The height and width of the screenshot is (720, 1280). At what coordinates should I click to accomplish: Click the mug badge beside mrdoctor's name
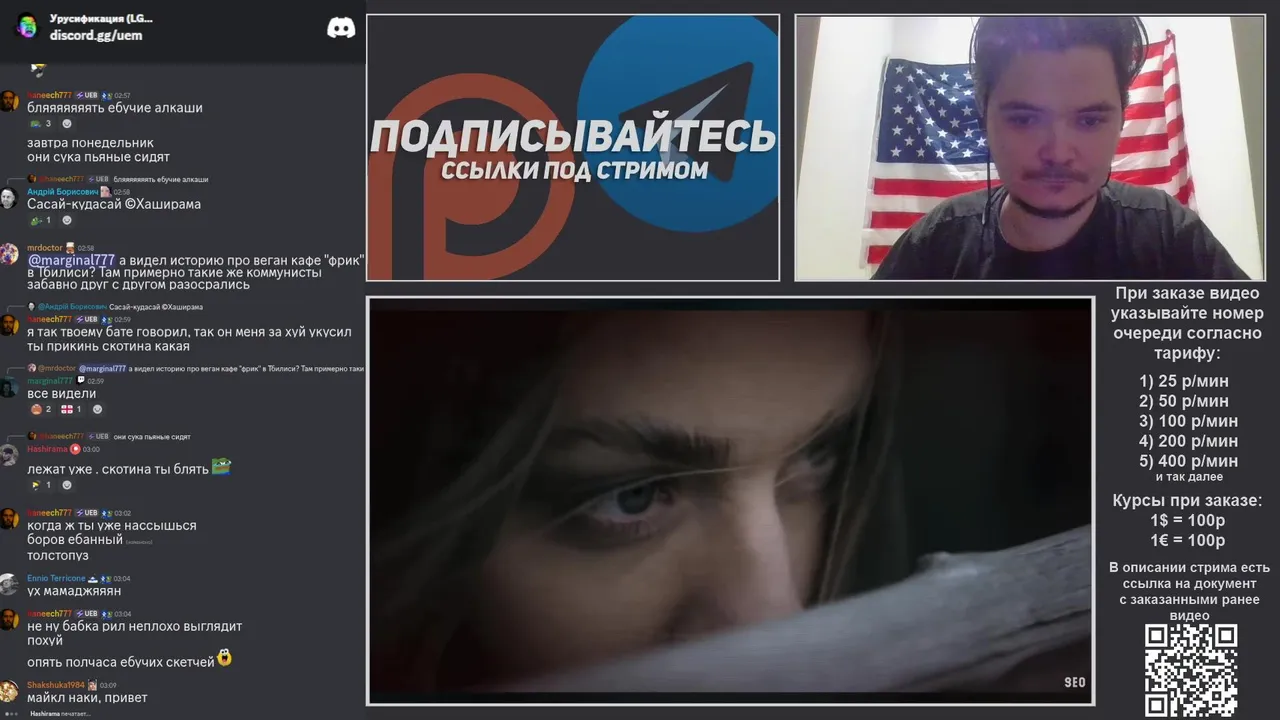70,247
